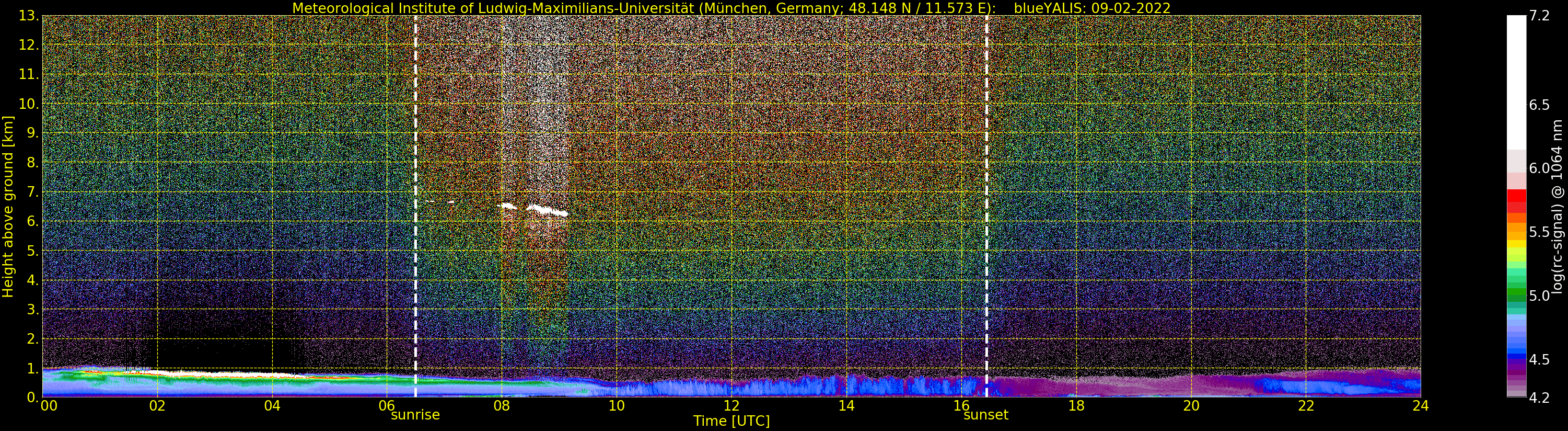Click the '0.' height axis tick label
This screenshot has height=431, width=1568.
tap(32, 398)
